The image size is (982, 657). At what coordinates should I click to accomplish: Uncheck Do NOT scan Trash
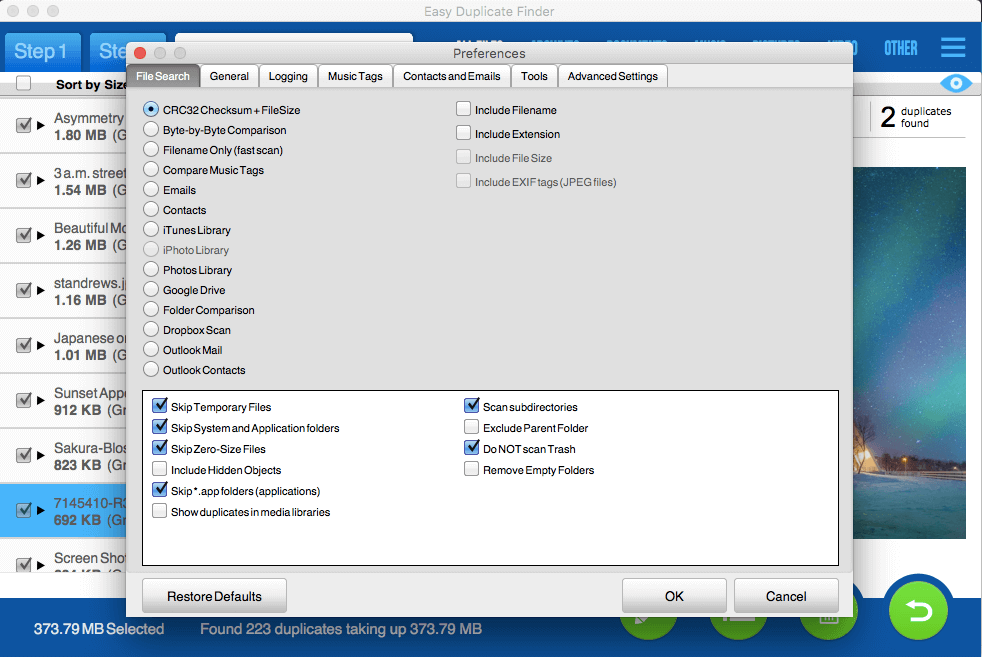click(472, 448)
